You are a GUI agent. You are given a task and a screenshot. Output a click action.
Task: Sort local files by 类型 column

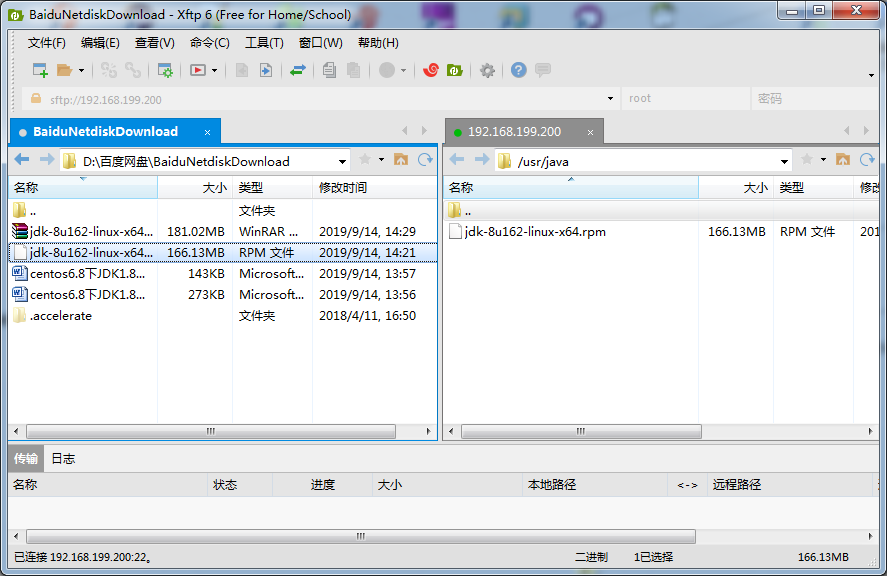pyautogui.click(x=273, y=187)
